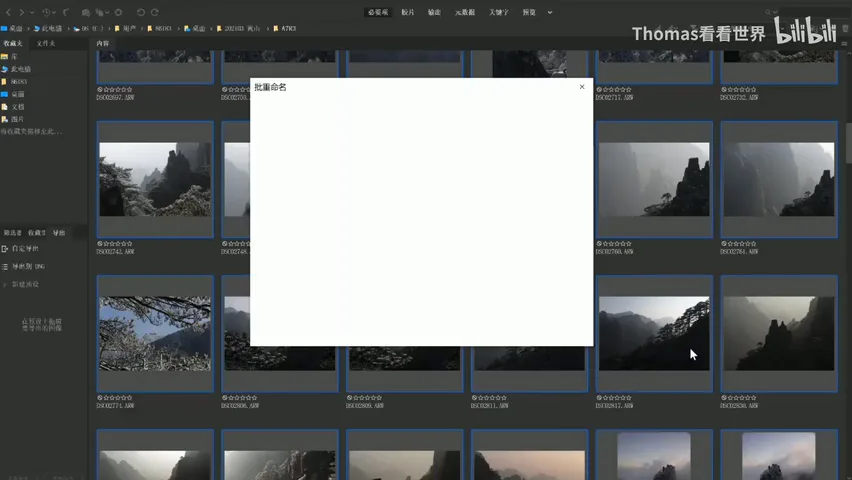
Task: Click the 自定导出 custom export icon
Action: 5,248
